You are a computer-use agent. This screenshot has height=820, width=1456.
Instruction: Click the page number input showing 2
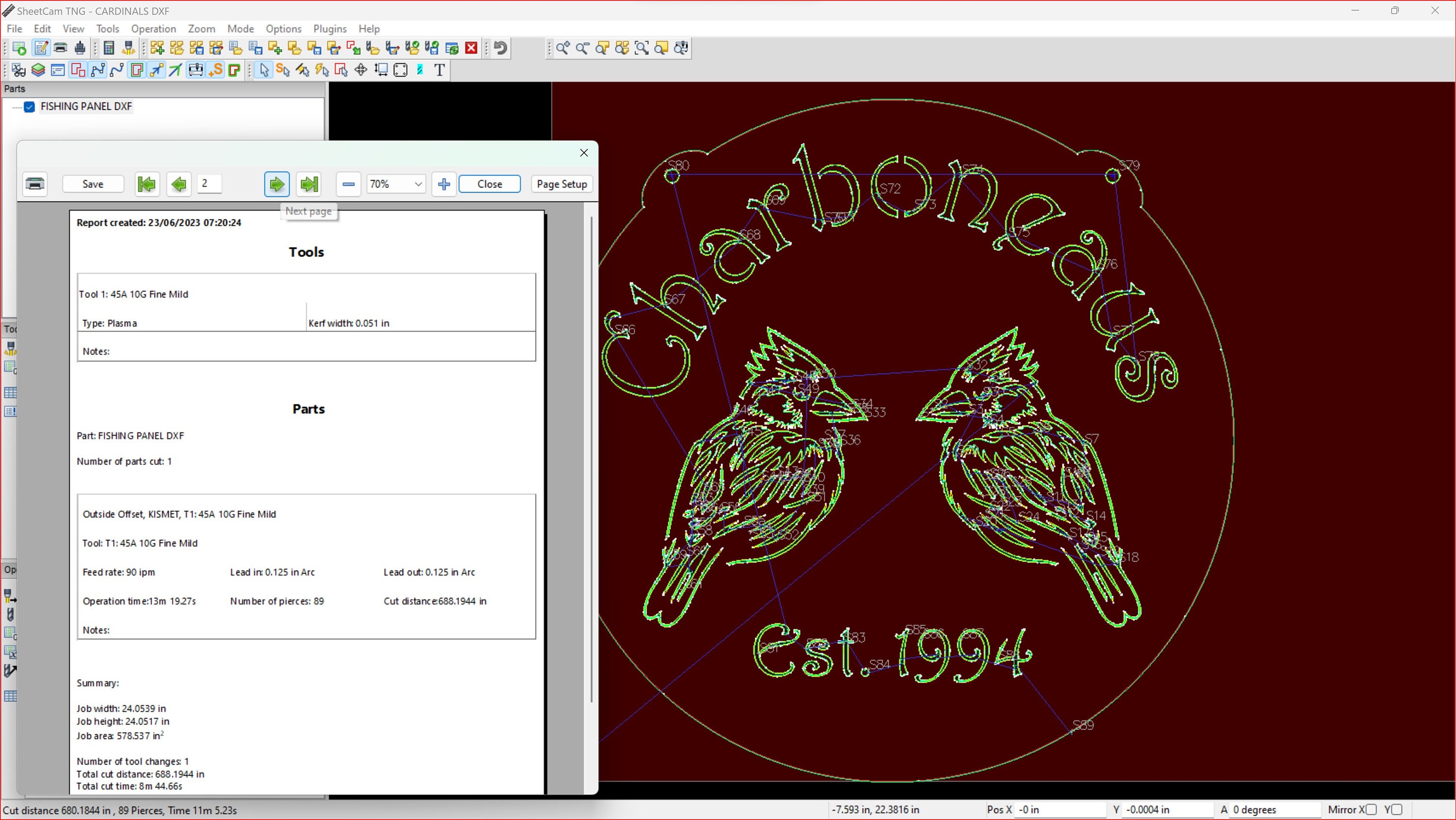coord(209,184)
